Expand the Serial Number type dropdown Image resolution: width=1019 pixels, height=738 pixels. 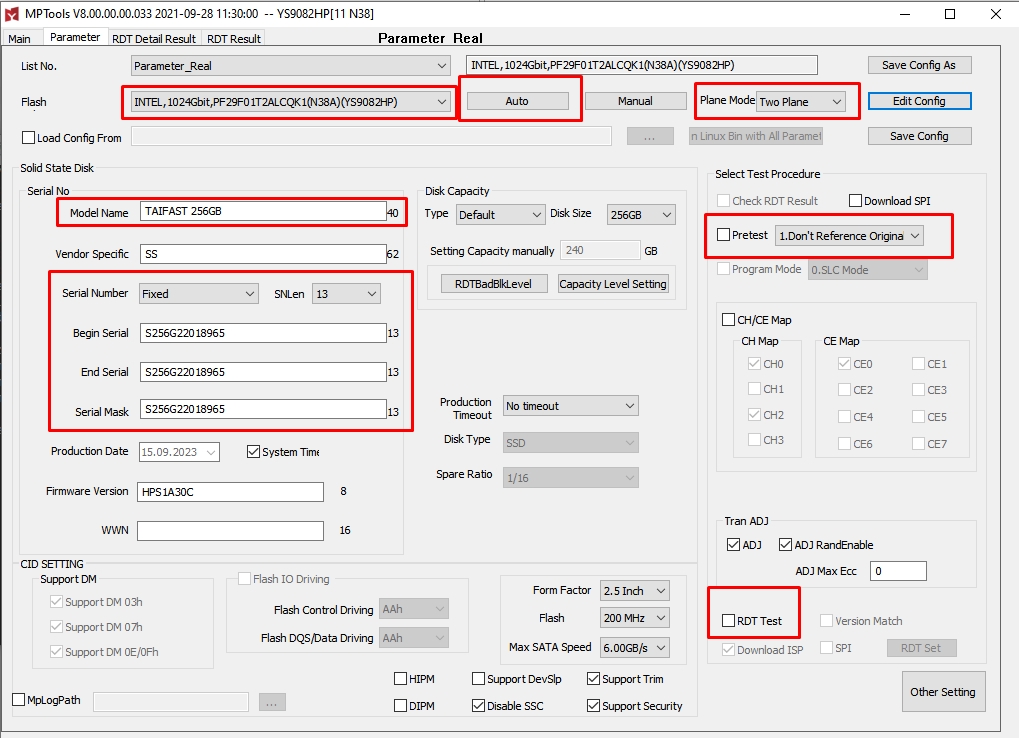coord(198,294)
